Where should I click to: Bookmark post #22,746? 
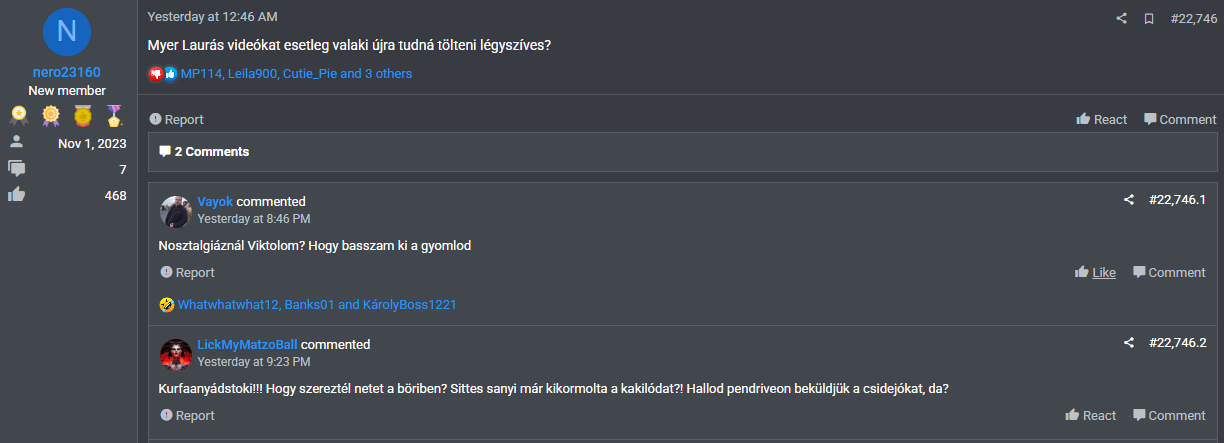click(x=1149, y=18)
